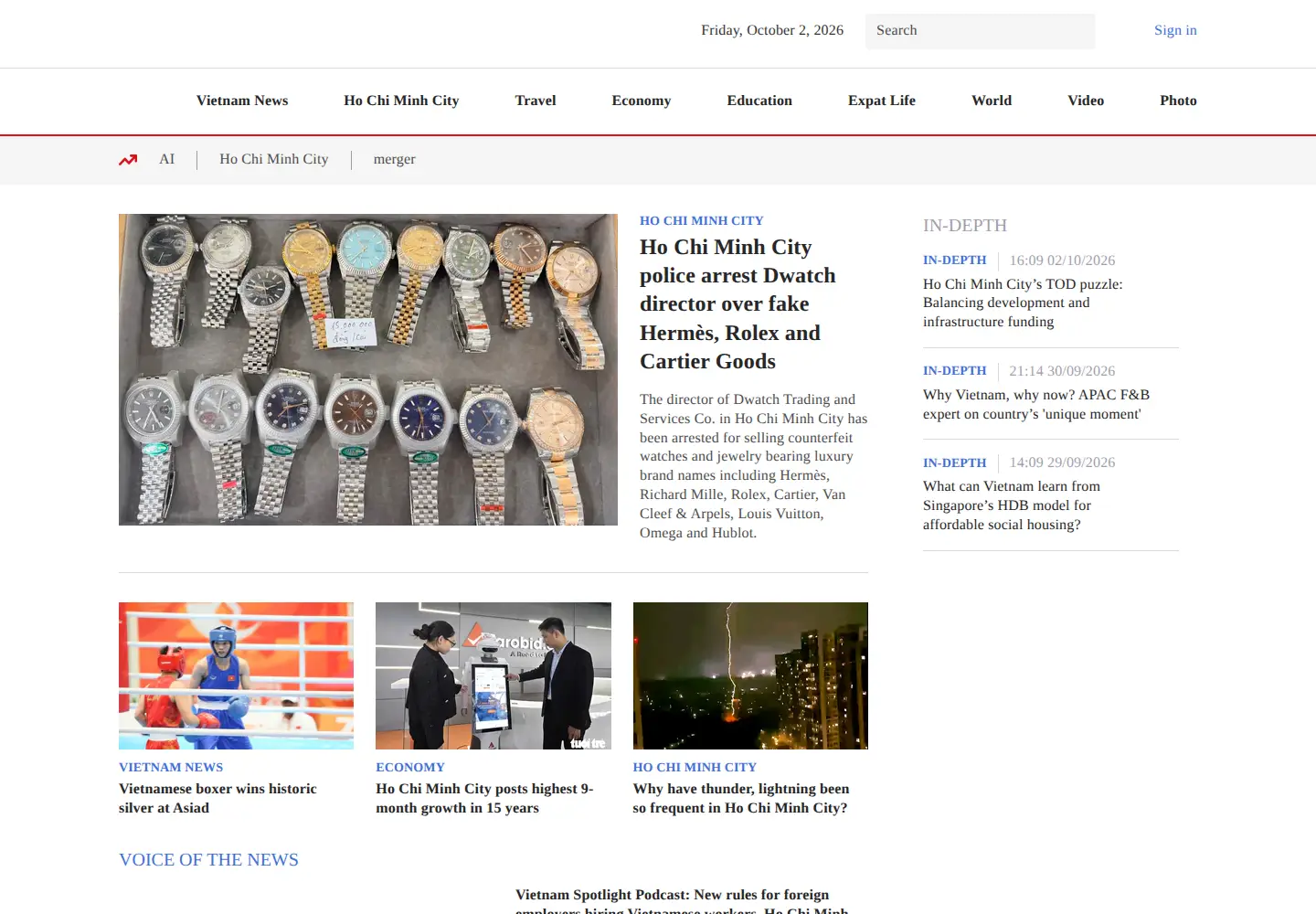This screenshot has height=914, width=1316.
Task: Click the Search input field
Action: 980,31
